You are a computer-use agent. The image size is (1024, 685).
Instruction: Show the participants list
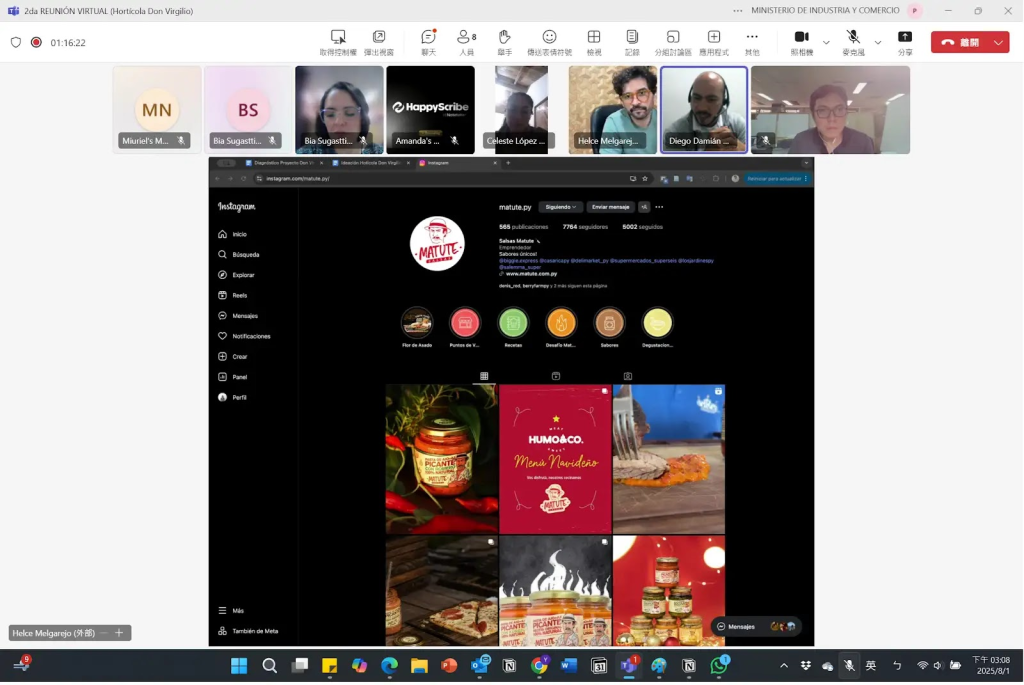(x=466, y=42)
